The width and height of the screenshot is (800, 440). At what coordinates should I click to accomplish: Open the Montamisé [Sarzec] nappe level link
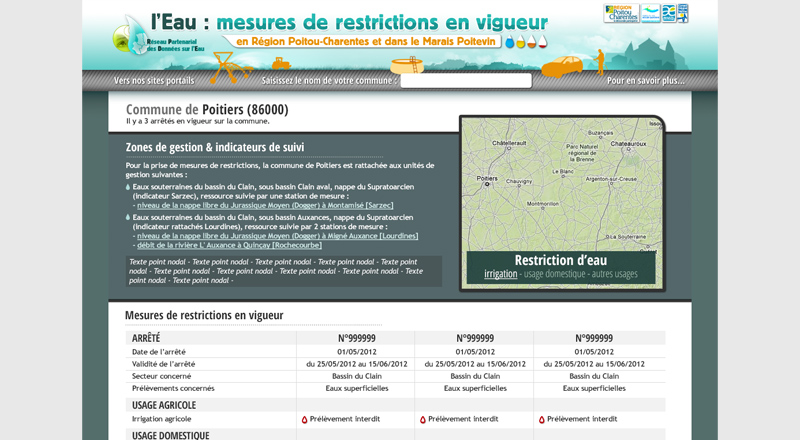(x=265, y=205)
